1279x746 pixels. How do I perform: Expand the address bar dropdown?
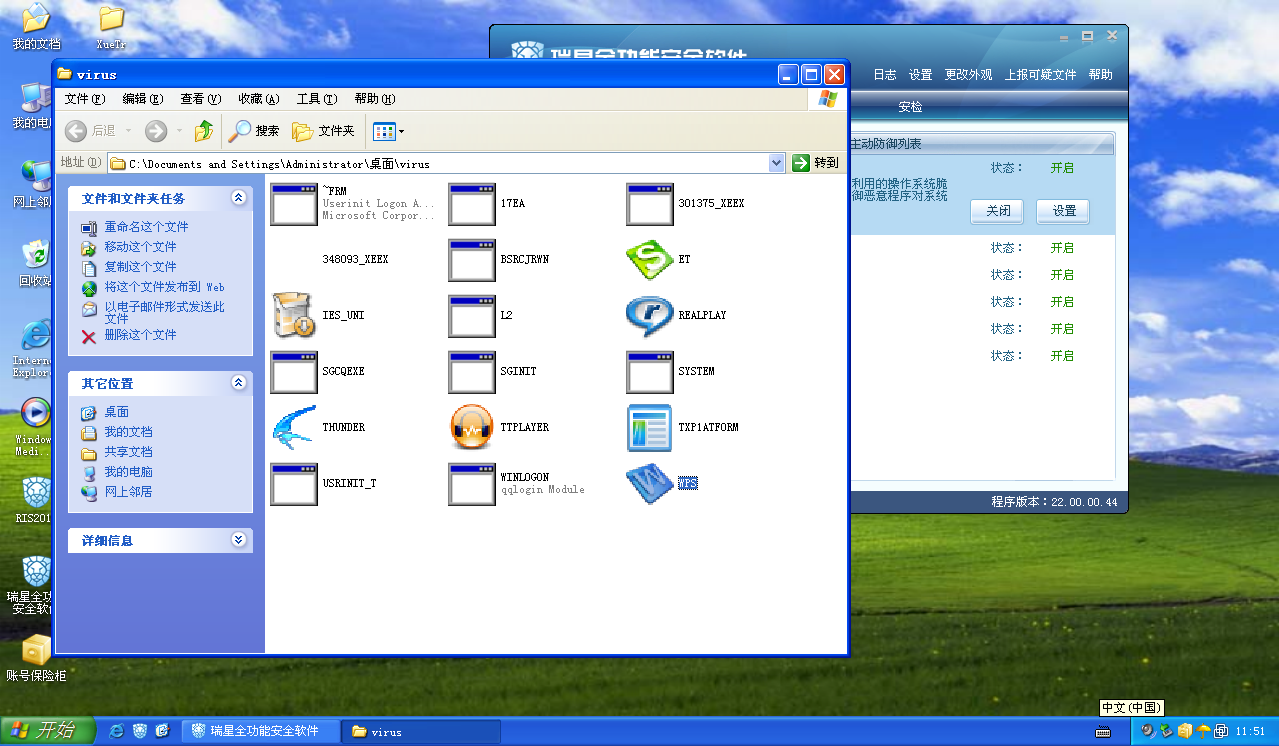coord(777,163)
